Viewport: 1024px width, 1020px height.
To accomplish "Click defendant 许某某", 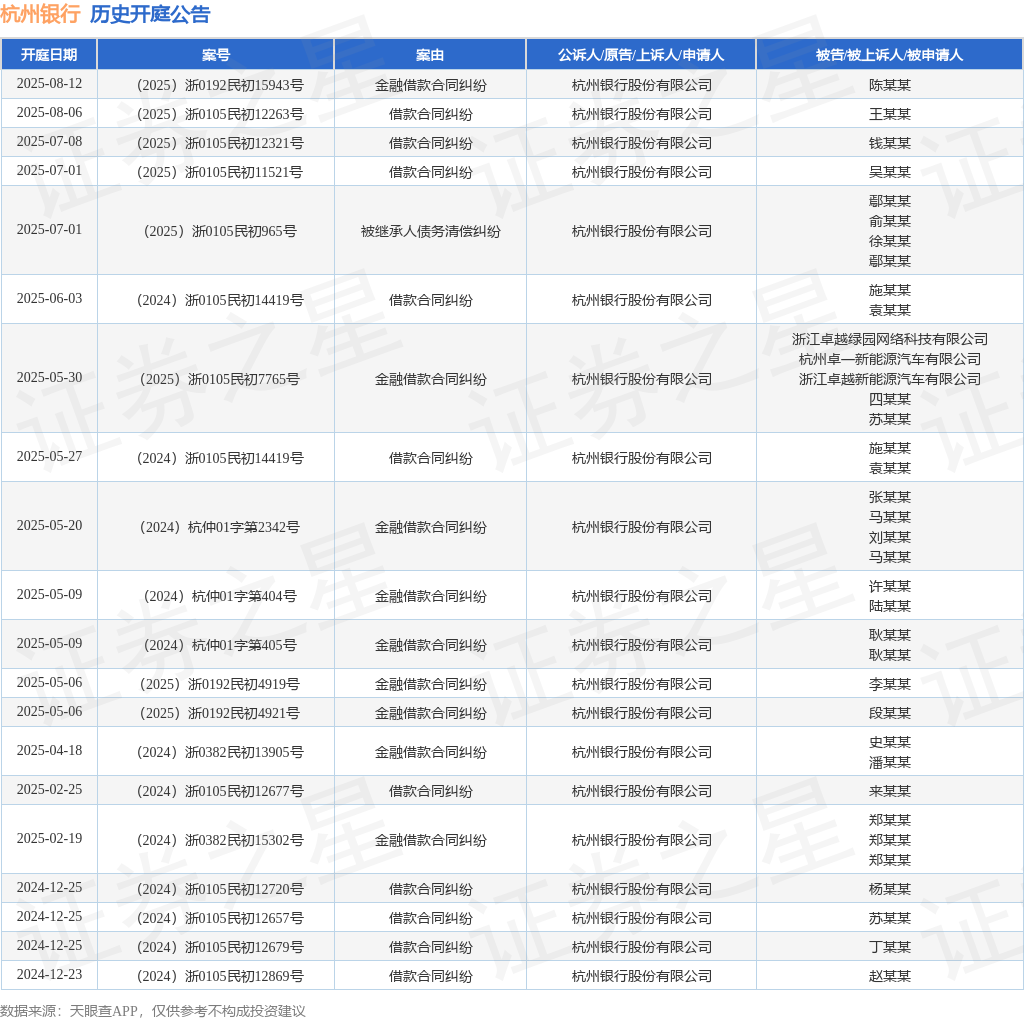I will (x=889, y=586).
